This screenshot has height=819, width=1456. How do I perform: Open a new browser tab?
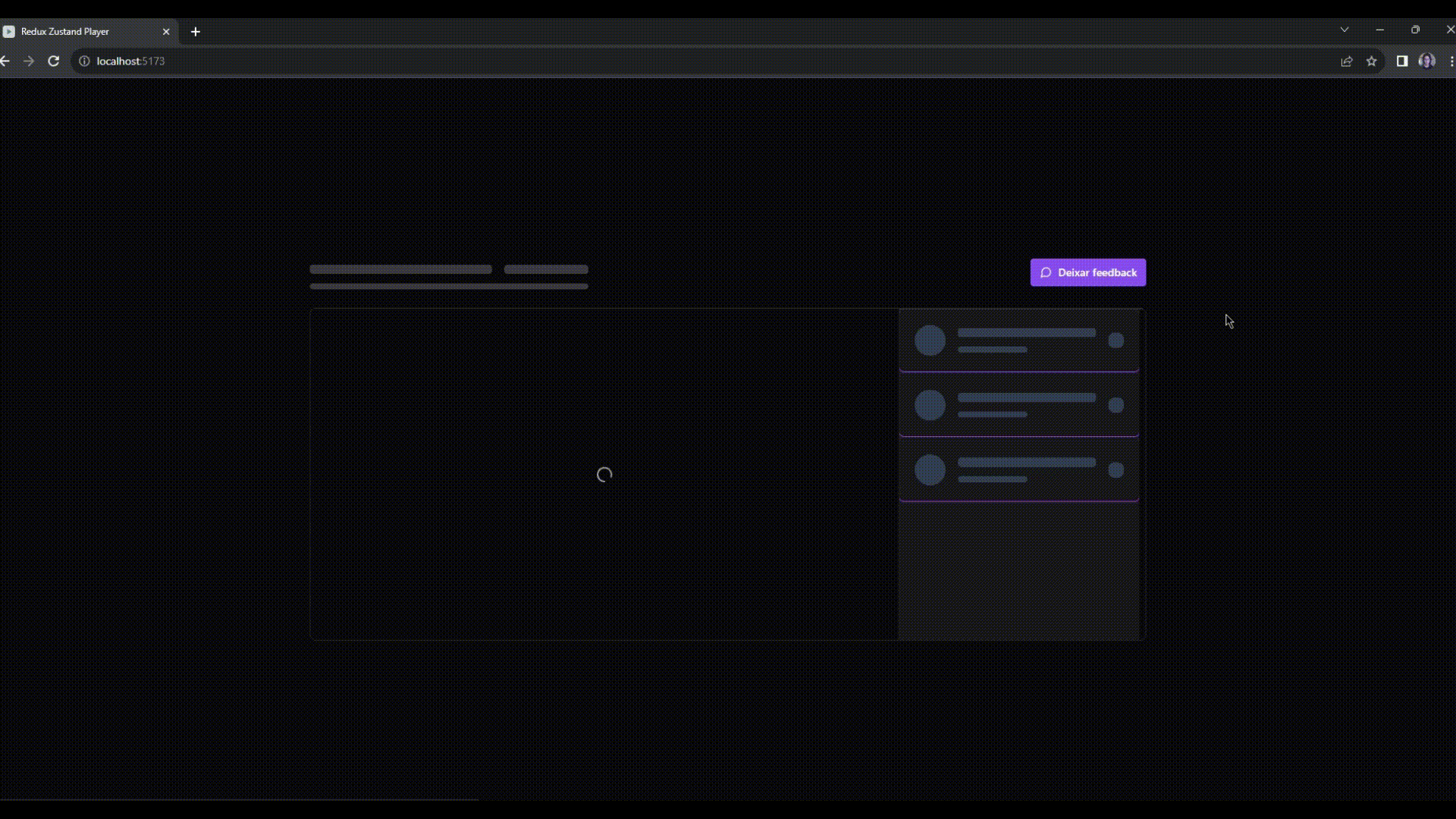pyautogui.click(x=196, y=32)
